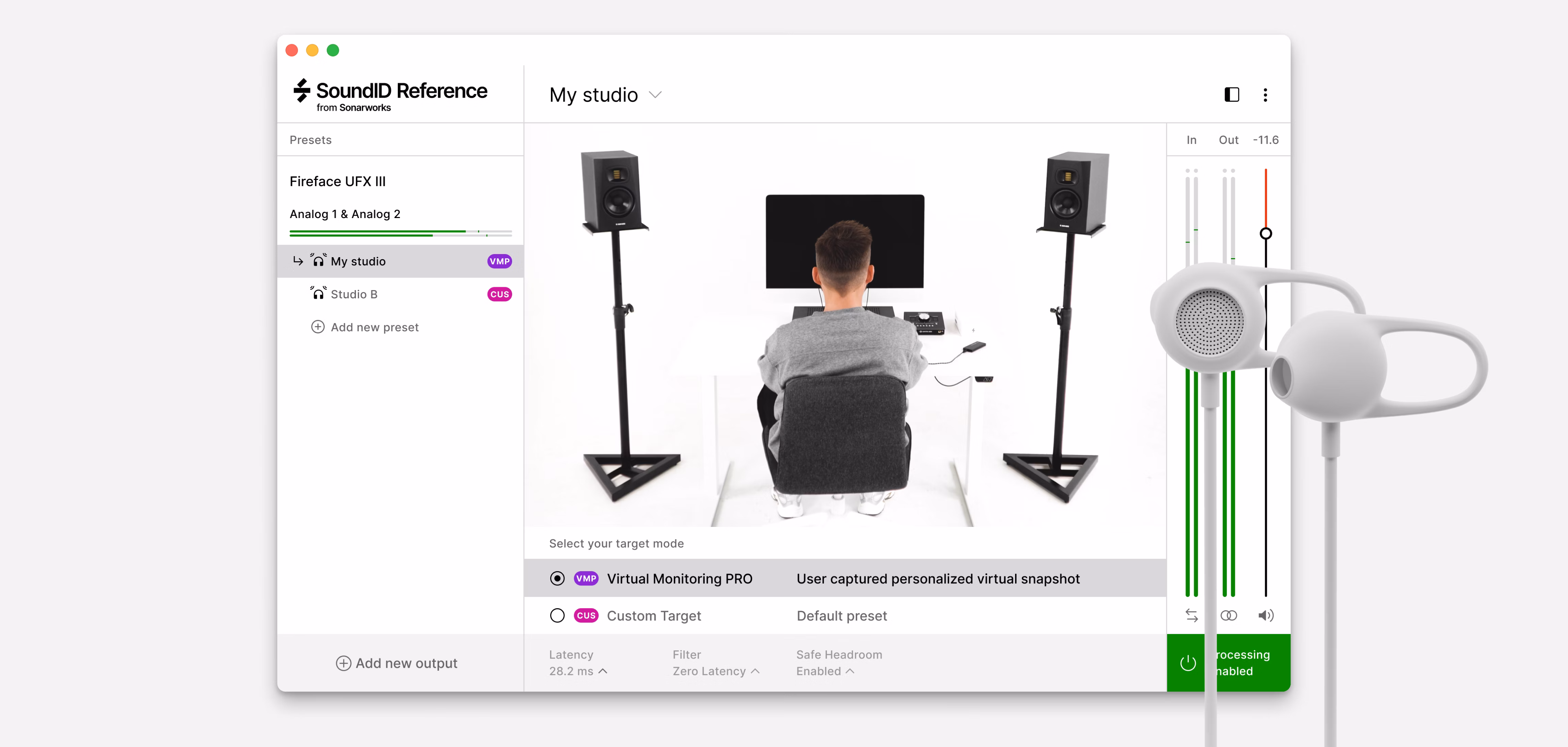Viewport: 1568px width, 747px height.
Task: Click the SoundID Reference logo
Action: click(390, 95)
